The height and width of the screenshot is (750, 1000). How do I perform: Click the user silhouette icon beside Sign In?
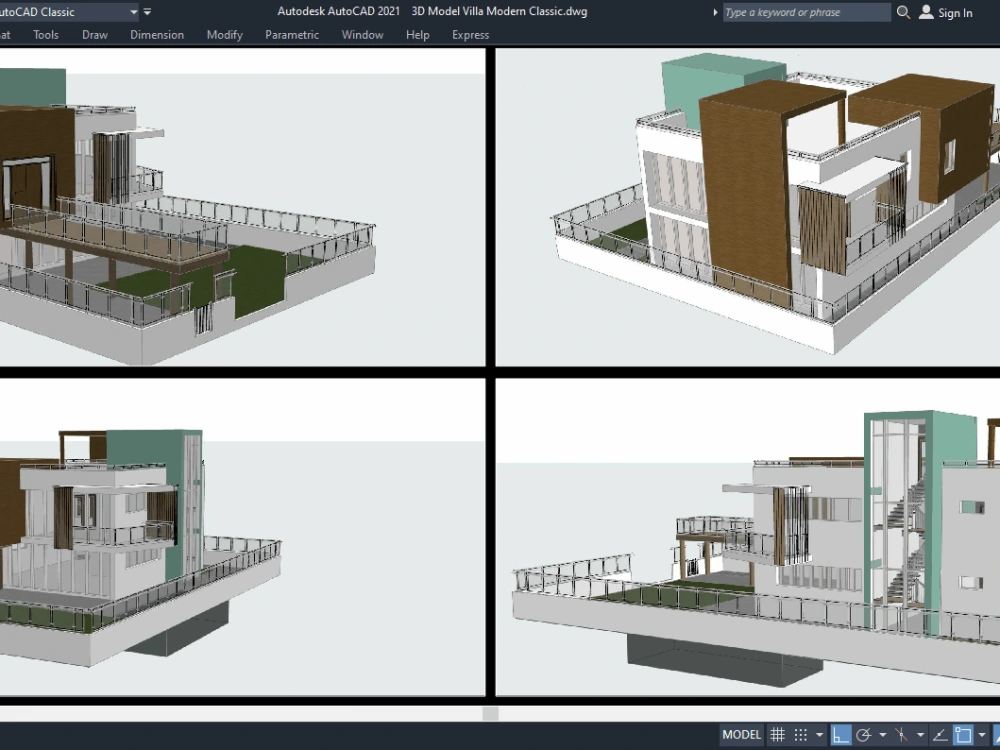pyautogui.click(x=925, y=12)
